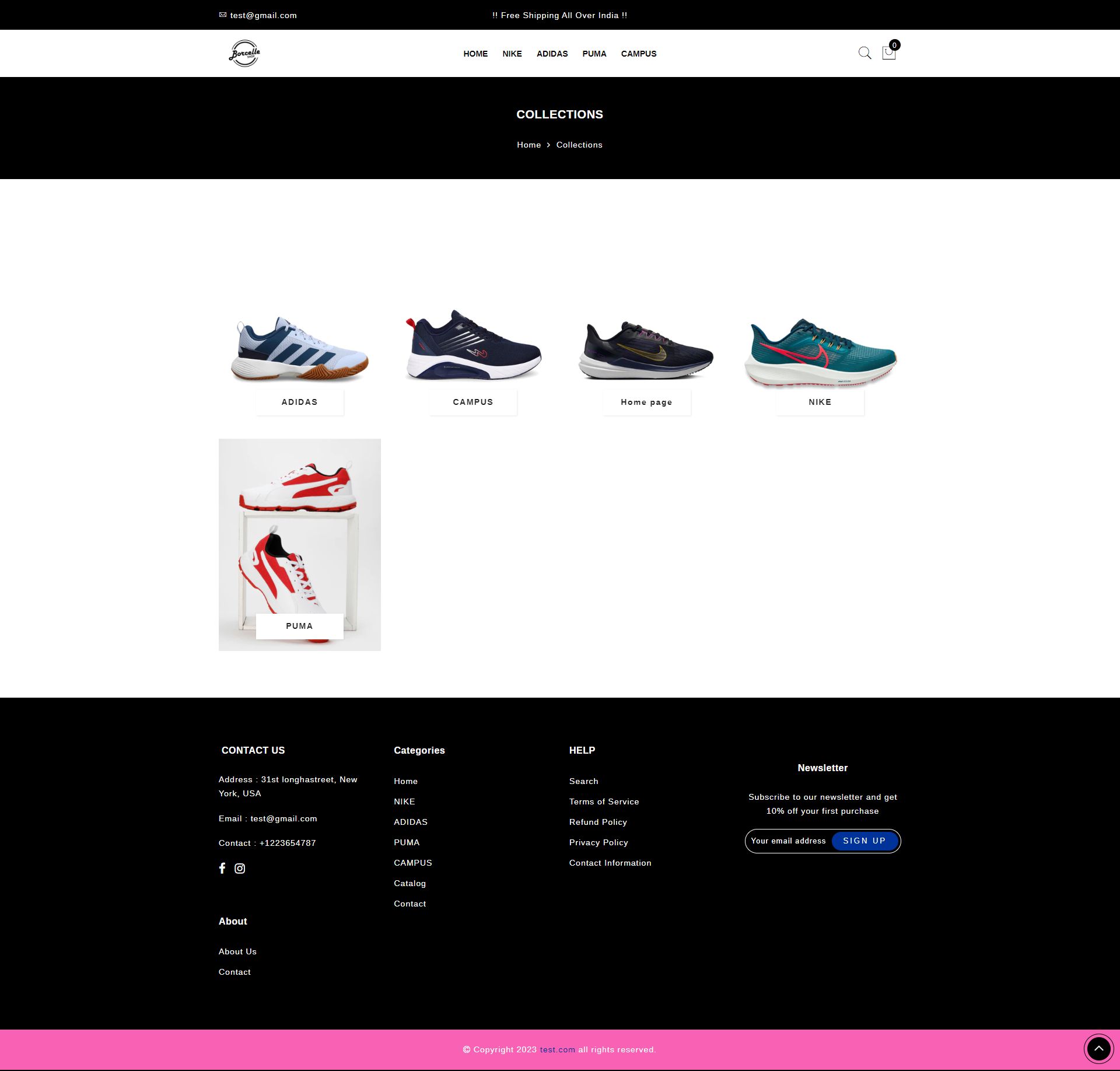Open the test.com copyright link
The image size is (1120, 1071).
click(557, 1049)
